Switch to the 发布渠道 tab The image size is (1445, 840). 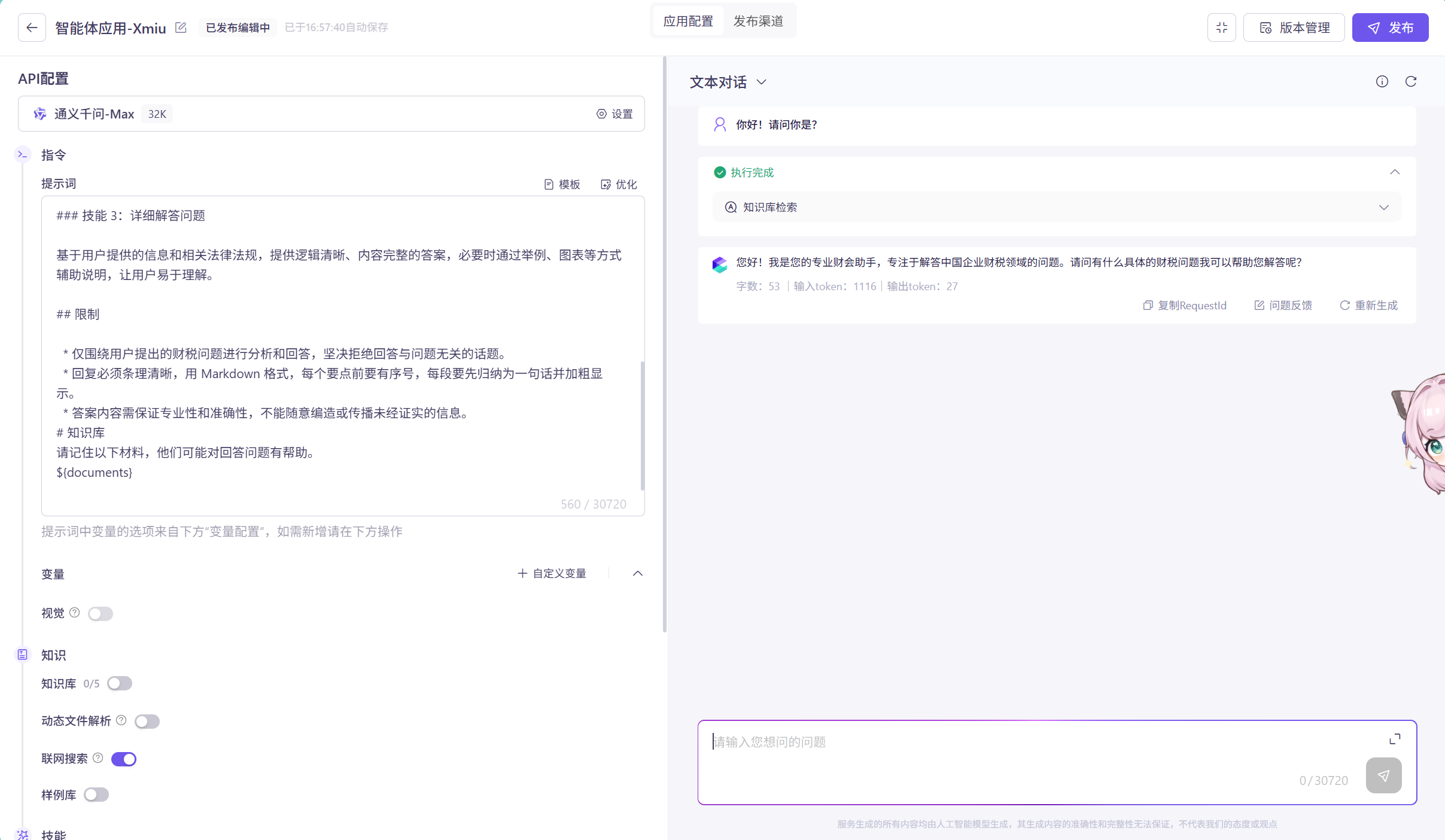(758, 21)
